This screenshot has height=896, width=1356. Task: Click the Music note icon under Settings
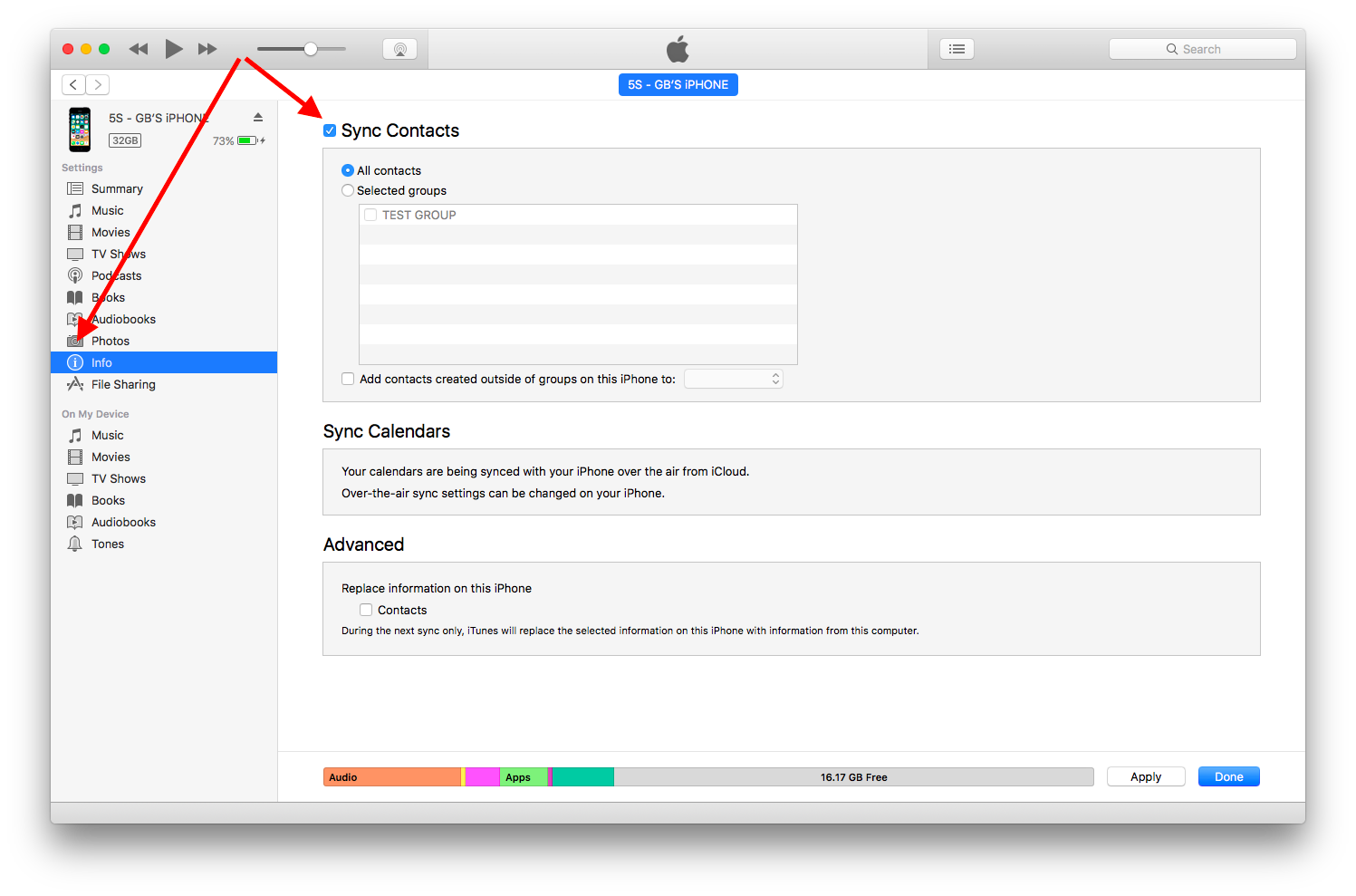(x=75, y=210)
